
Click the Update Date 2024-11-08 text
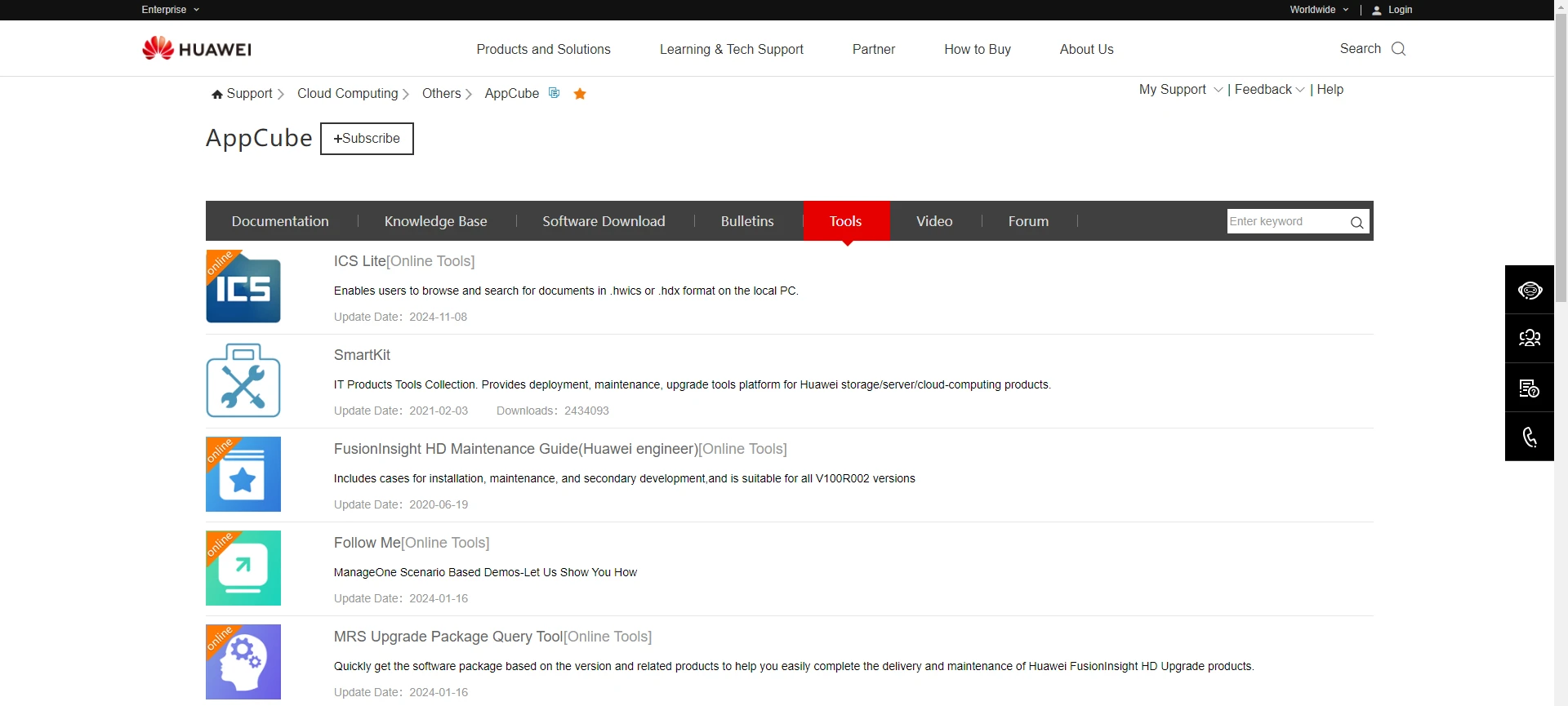pos(400,317)
